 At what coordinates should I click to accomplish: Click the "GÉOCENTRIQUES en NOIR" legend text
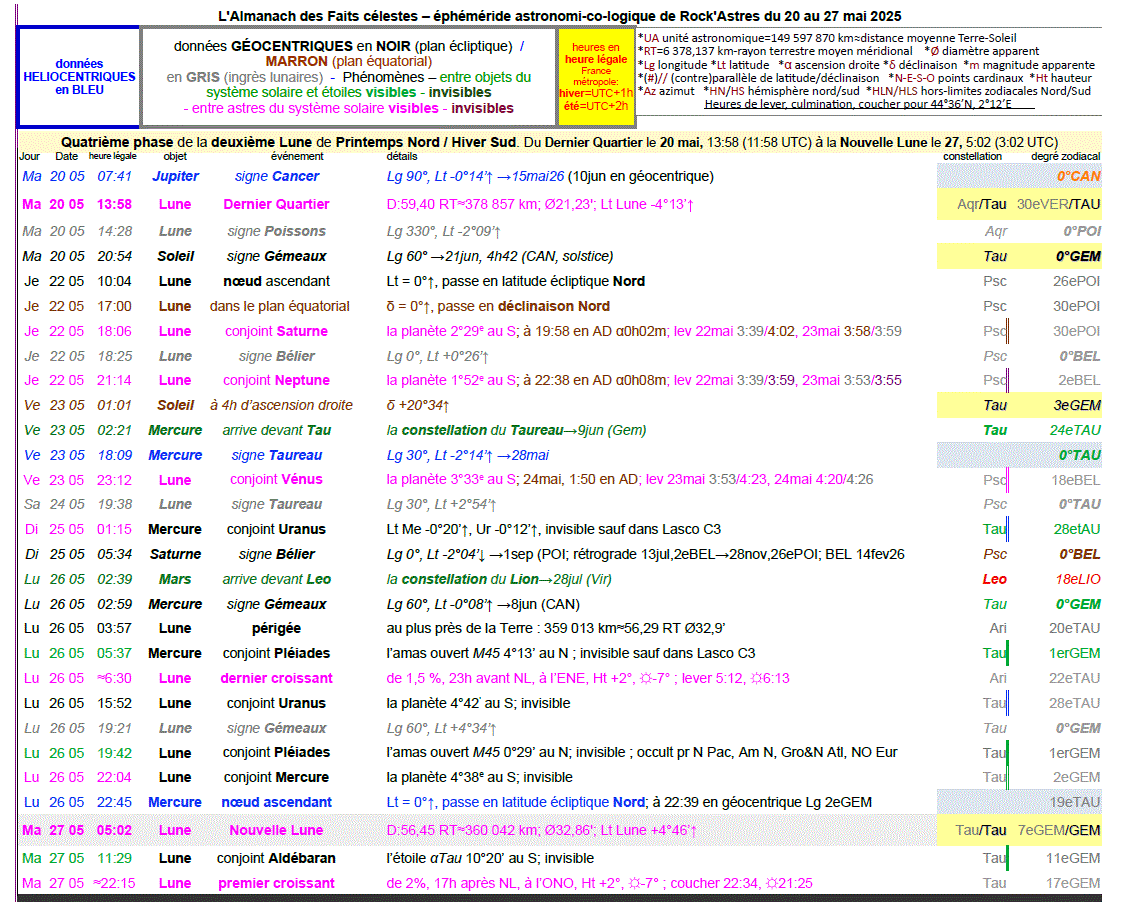click(x=321, y=47)
